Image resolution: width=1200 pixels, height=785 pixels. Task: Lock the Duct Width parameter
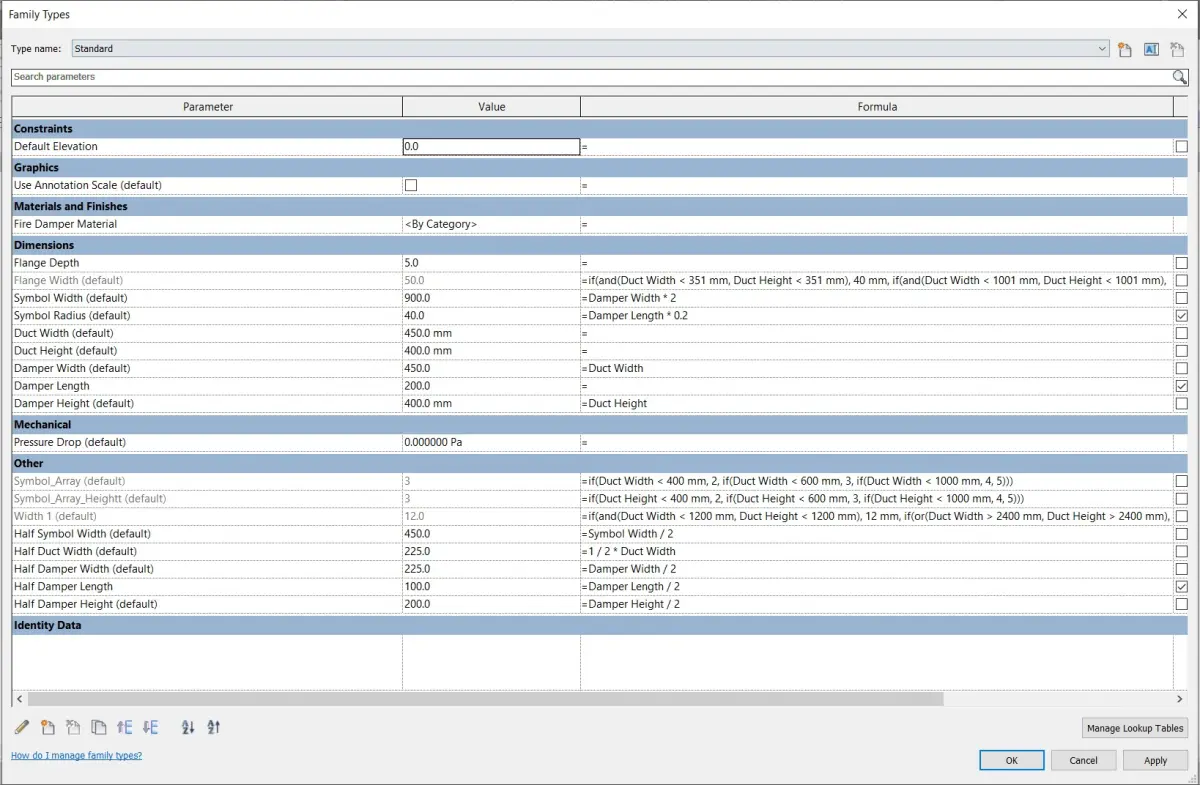1182,333
